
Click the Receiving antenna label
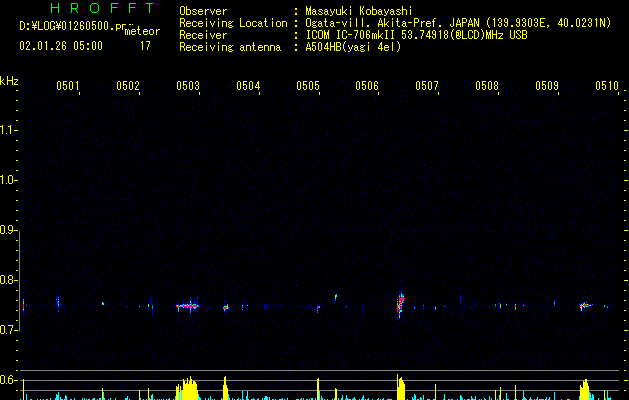coord(230,47)
